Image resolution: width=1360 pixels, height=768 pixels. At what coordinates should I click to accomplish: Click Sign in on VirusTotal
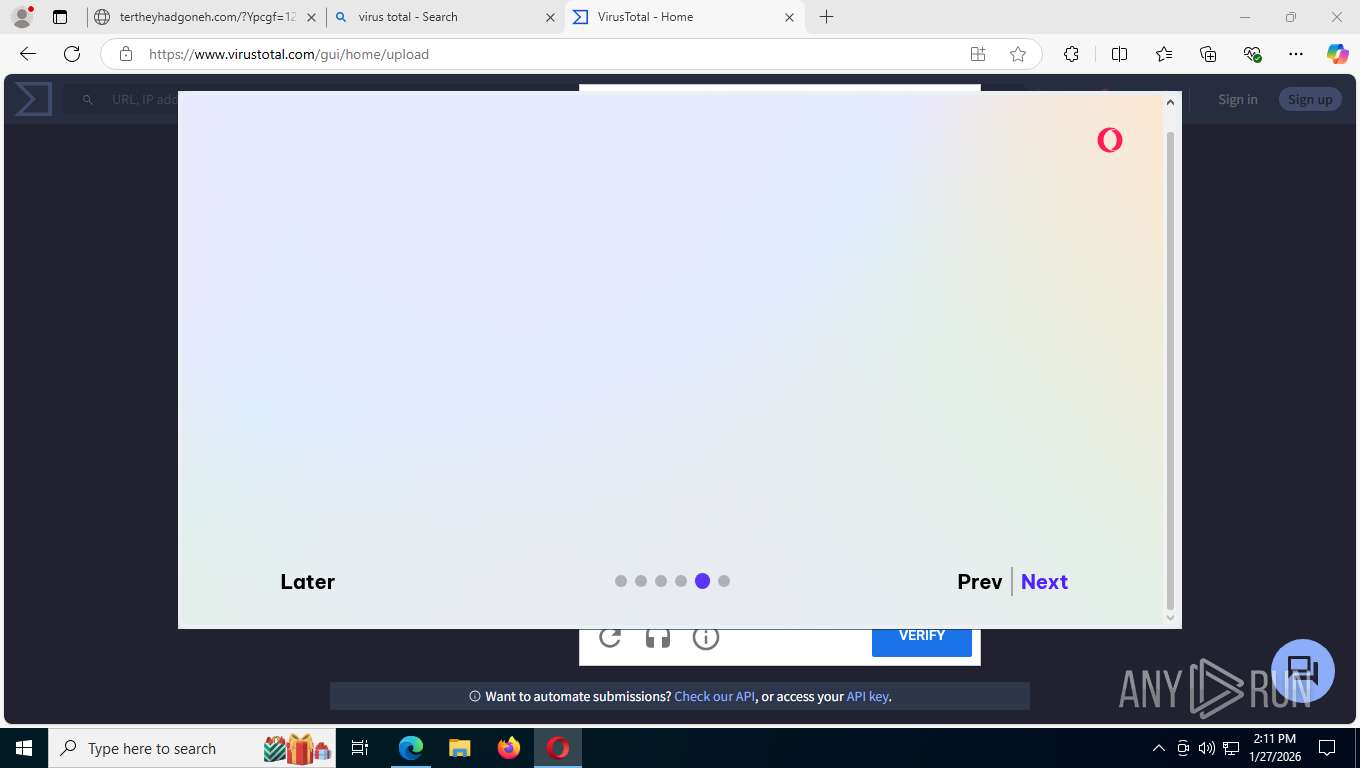pos(1238,99)
